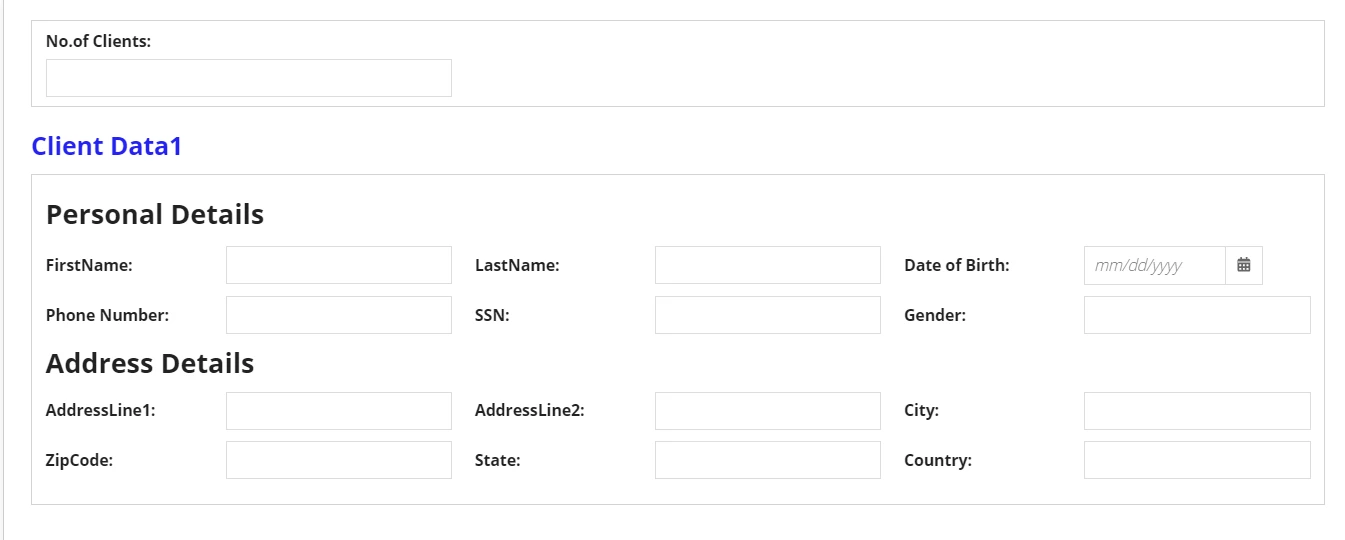Focus the FirstName text box
The width and height of the screenshot is (1345, 540).
pos(339,265)
